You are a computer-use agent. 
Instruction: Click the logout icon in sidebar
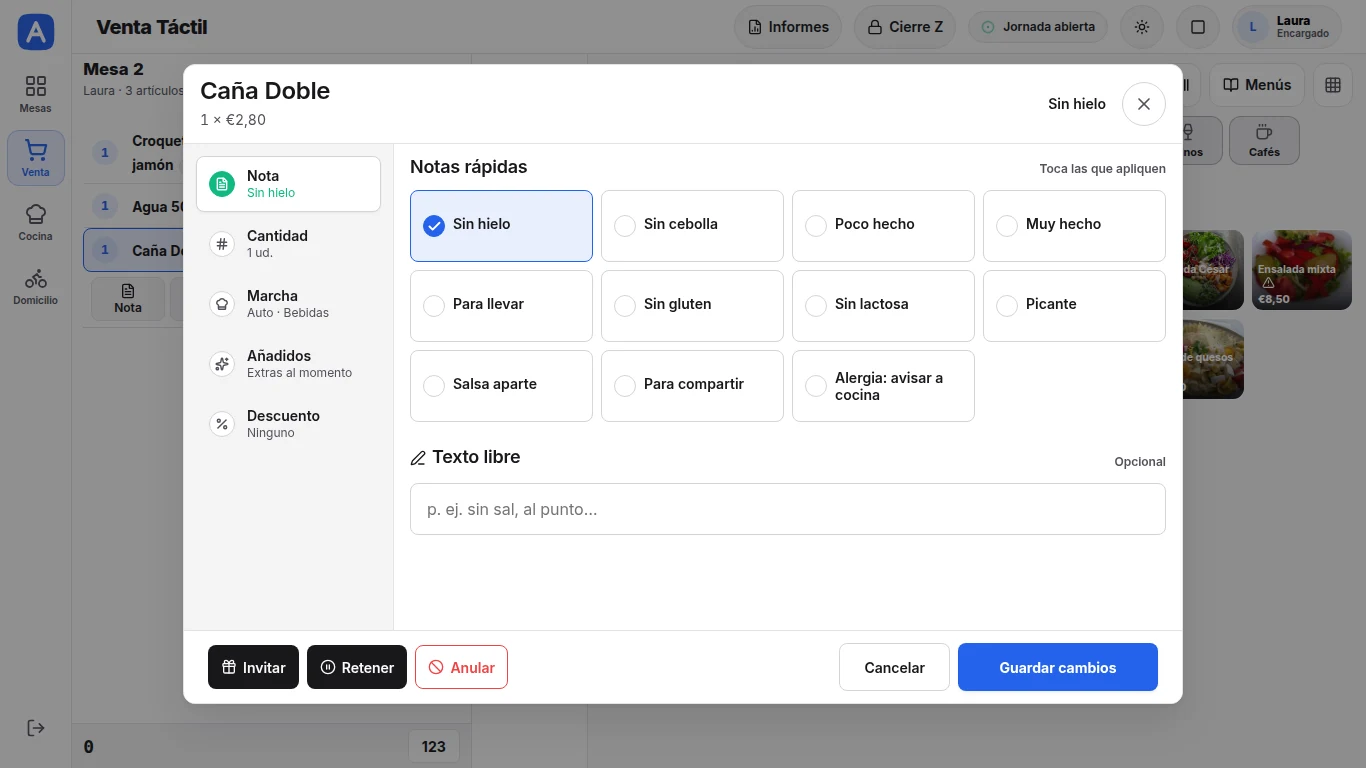pyautogui.click(x=36, y=728)
